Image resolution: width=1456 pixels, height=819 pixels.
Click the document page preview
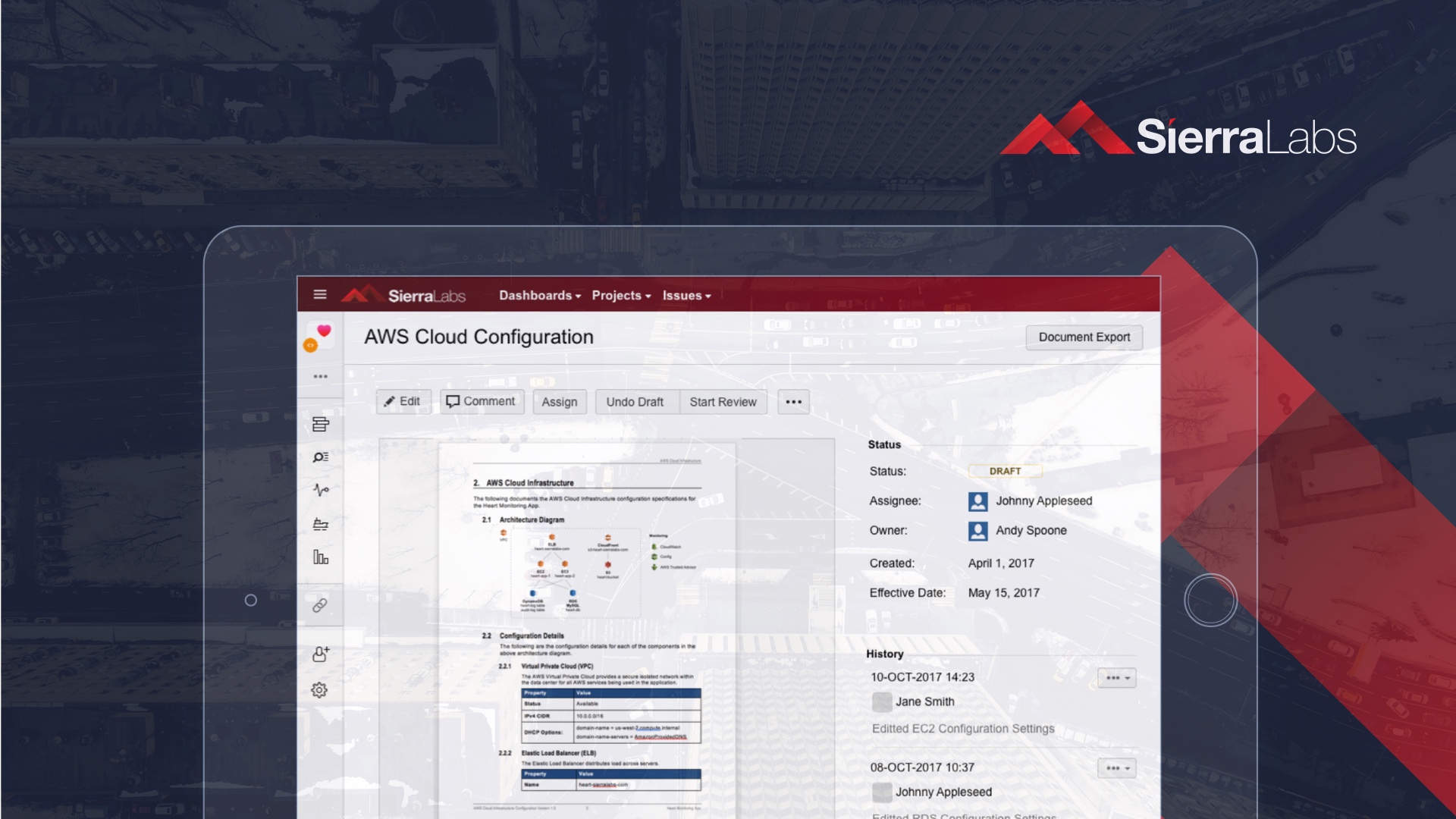[x=586, y=629]
